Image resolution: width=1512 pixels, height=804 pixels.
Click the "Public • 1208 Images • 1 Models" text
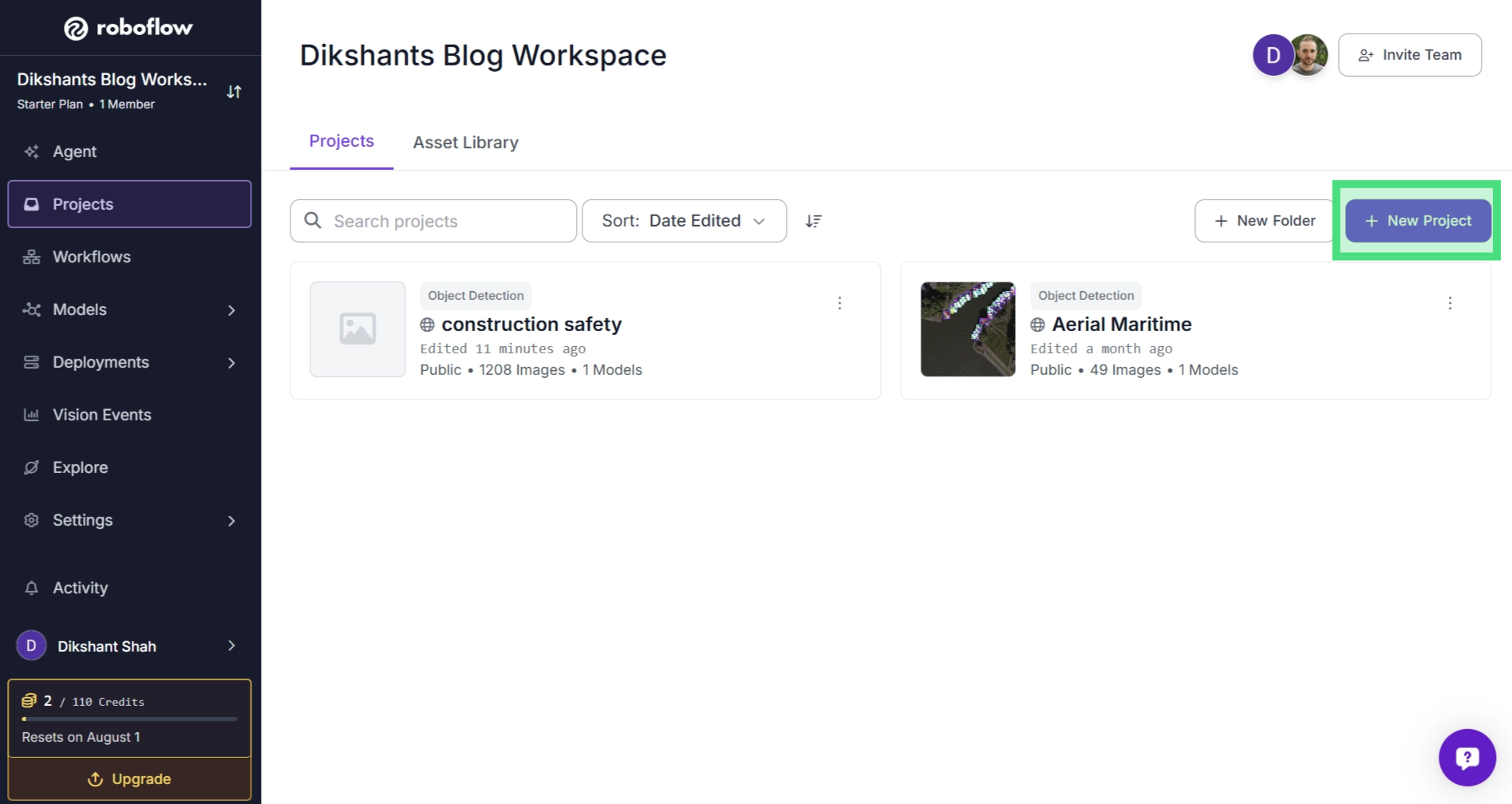pos(531,370)
